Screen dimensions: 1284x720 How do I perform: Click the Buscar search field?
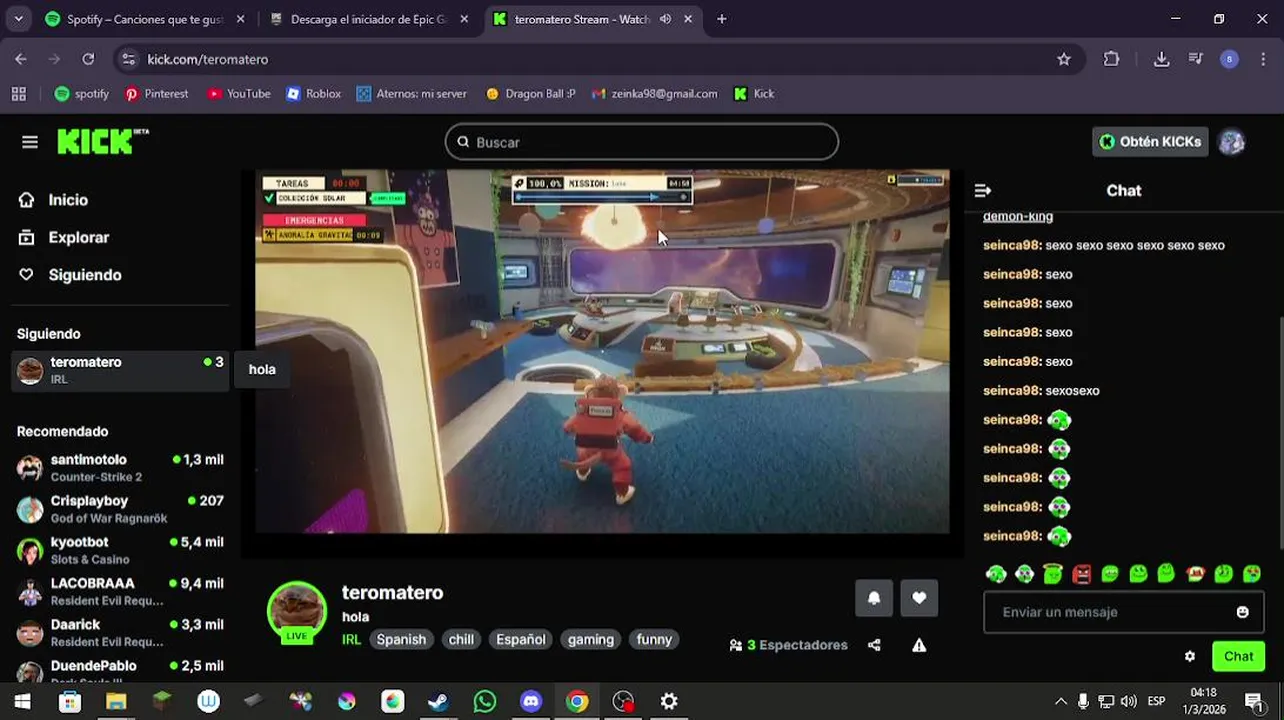tap(641, 142)
